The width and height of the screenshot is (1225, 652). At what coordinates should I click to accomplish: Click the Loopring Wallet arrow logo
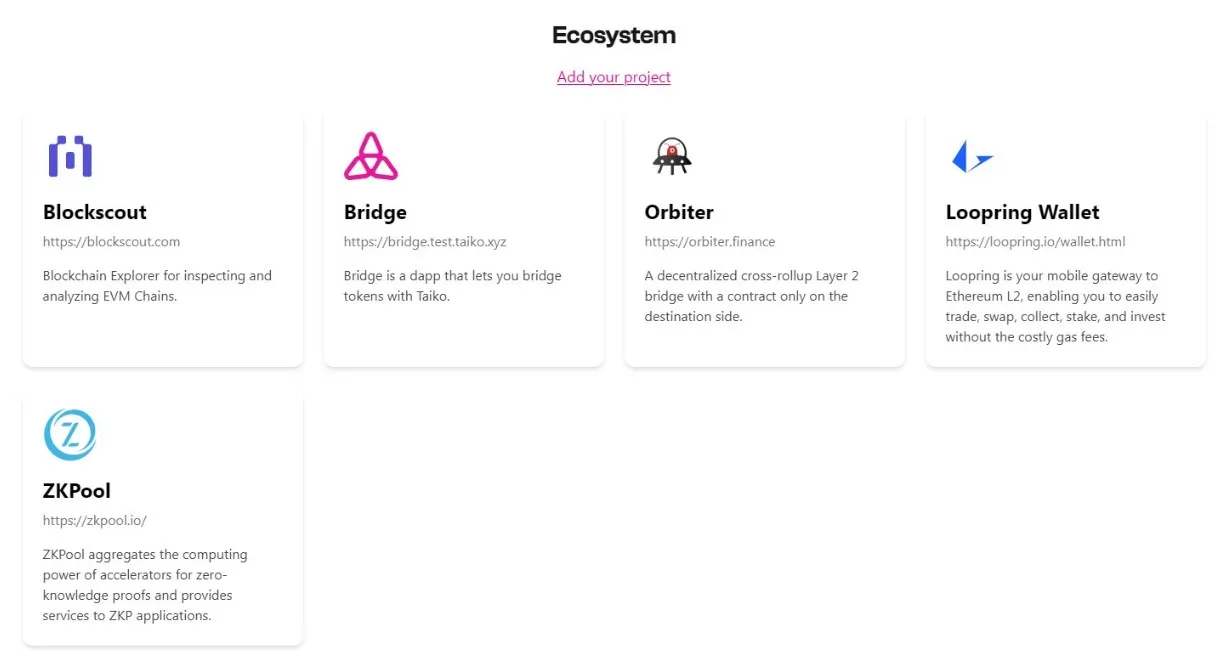point(971,155)
